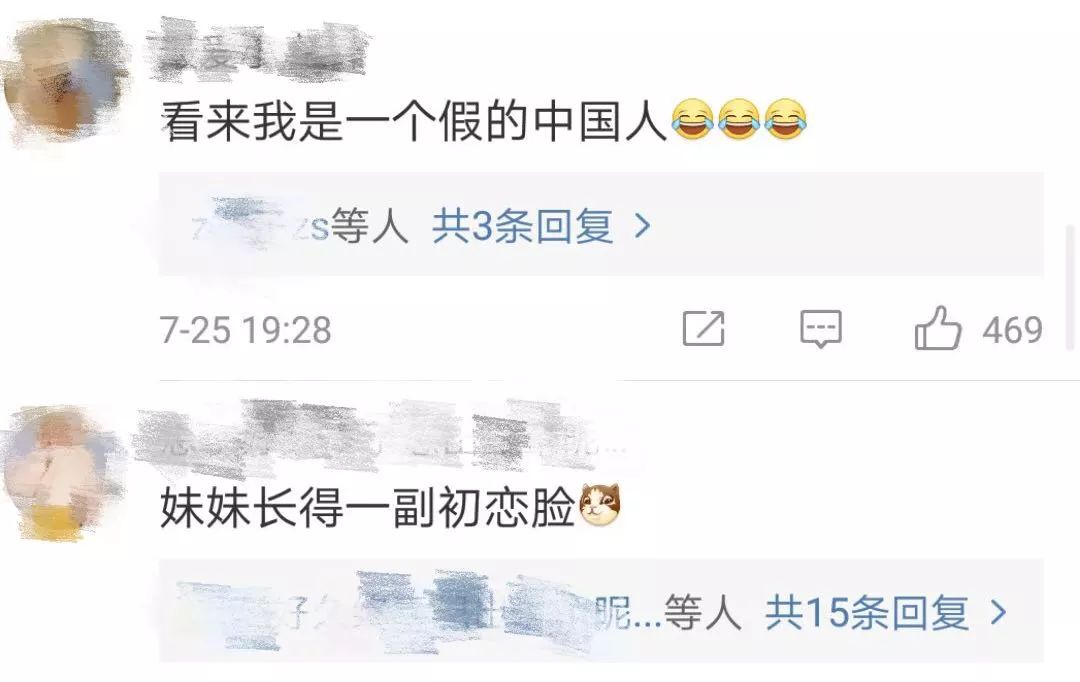This screenshot has height=682, width=1080.
Task: Expand replies via chevron after 共15条回复
Action: pyautogui.click(x=998, y=612)
